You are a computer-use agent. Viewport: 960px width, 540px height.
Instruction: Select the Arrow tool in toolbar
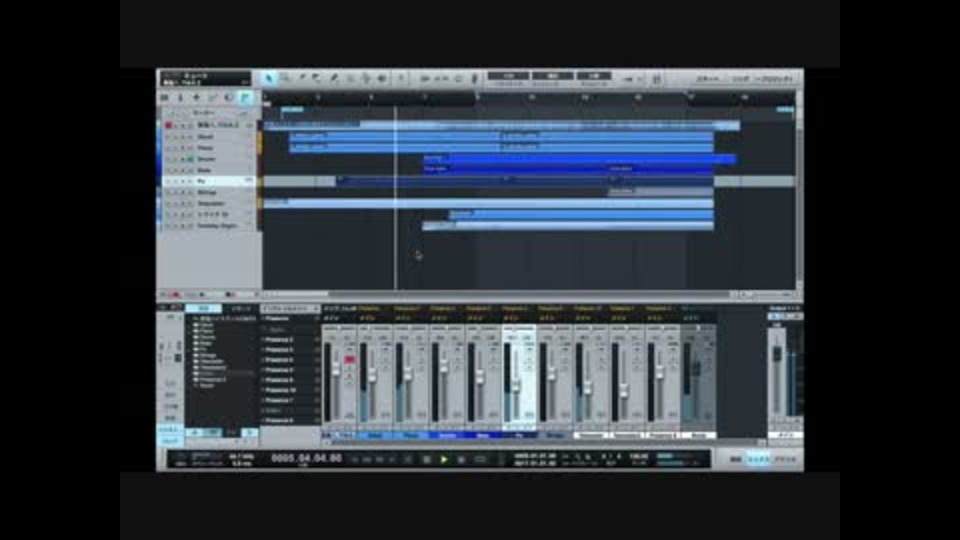[x=269, y=78]
